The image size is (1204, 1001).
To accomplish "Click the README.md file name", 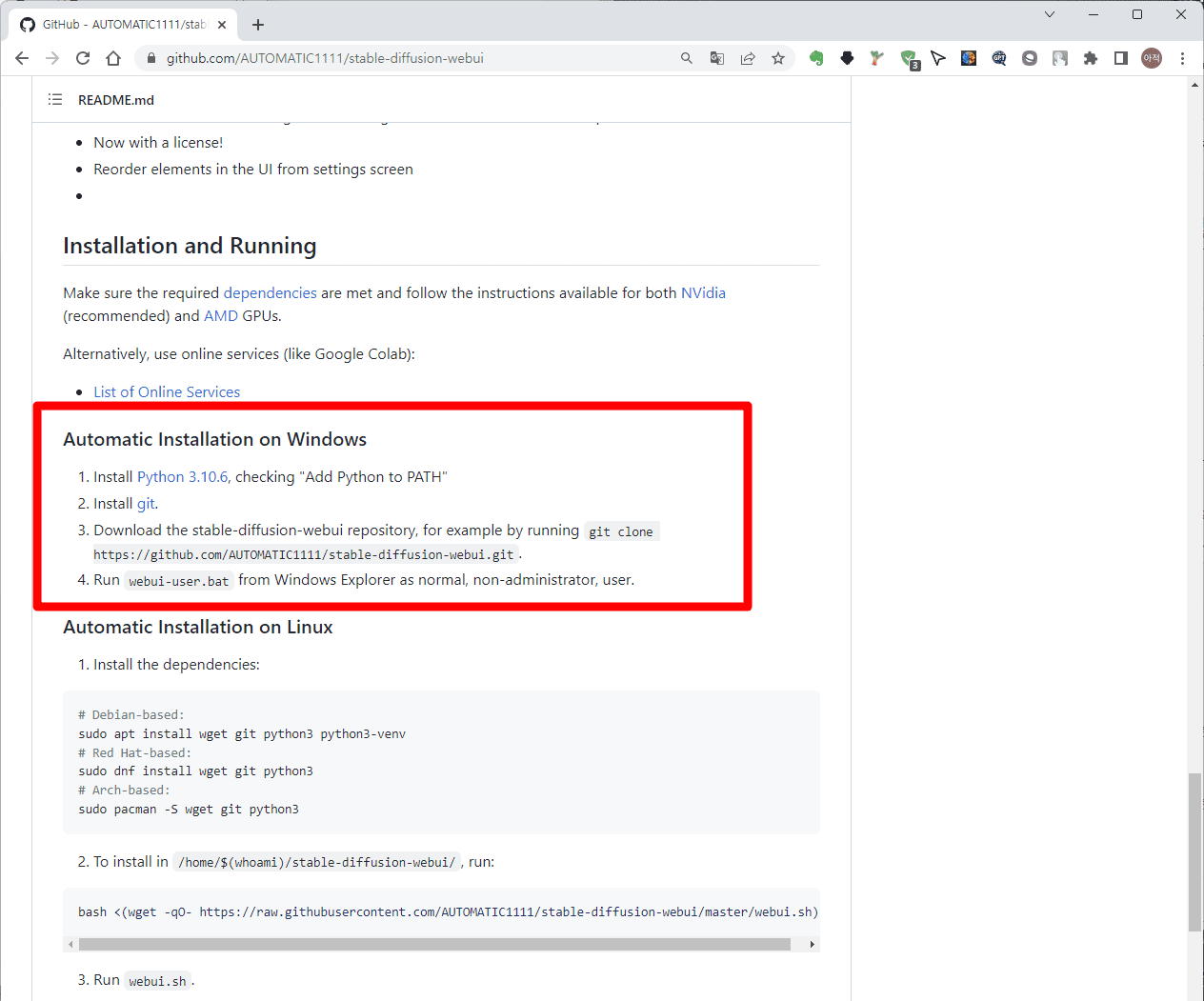I will coord(116,100).
